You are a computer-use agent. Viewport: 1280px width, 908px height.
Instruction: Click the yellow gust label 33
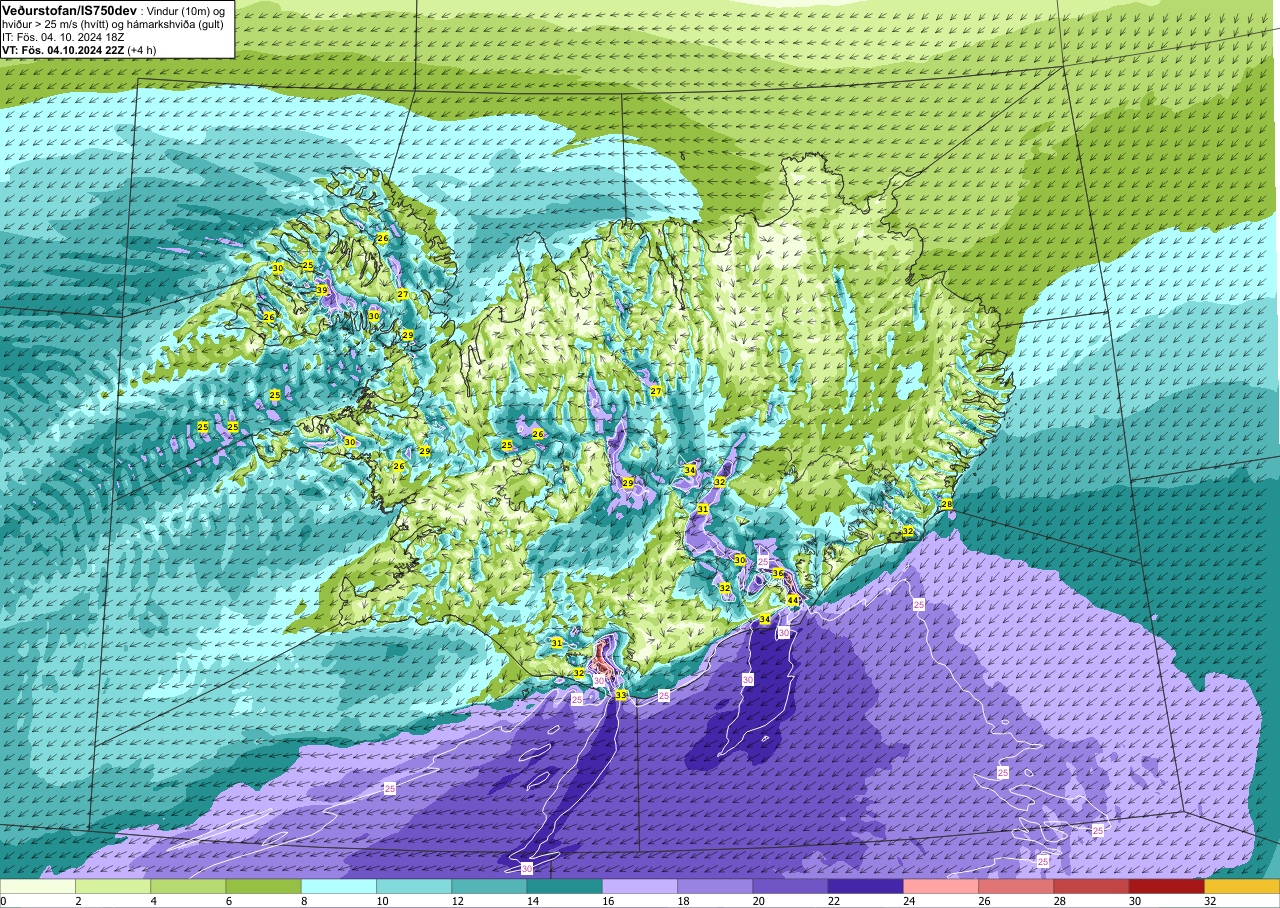click(621, 695)
